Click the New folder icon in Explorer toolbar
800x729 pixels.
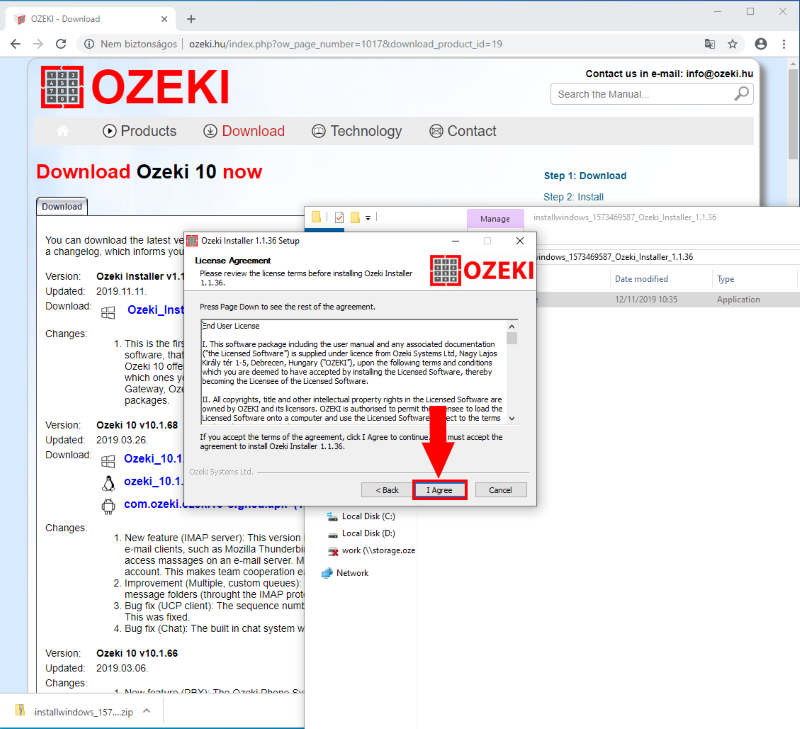point(355,217)
